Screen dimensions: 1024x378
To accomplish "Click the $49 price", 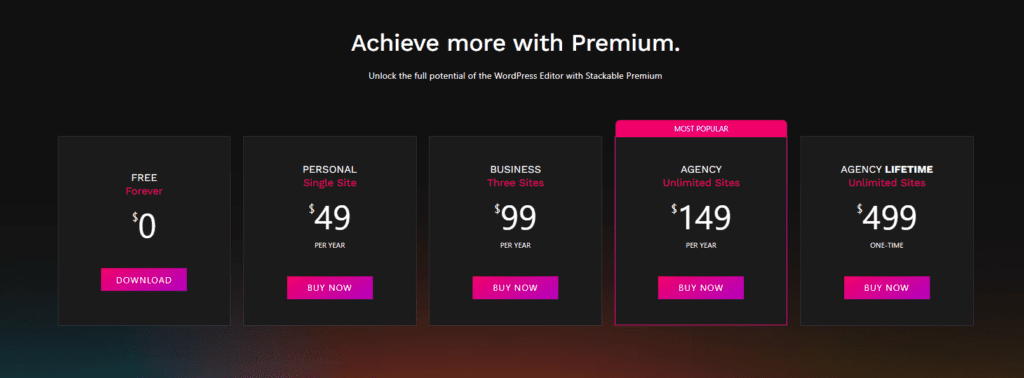I will point(330,218).
